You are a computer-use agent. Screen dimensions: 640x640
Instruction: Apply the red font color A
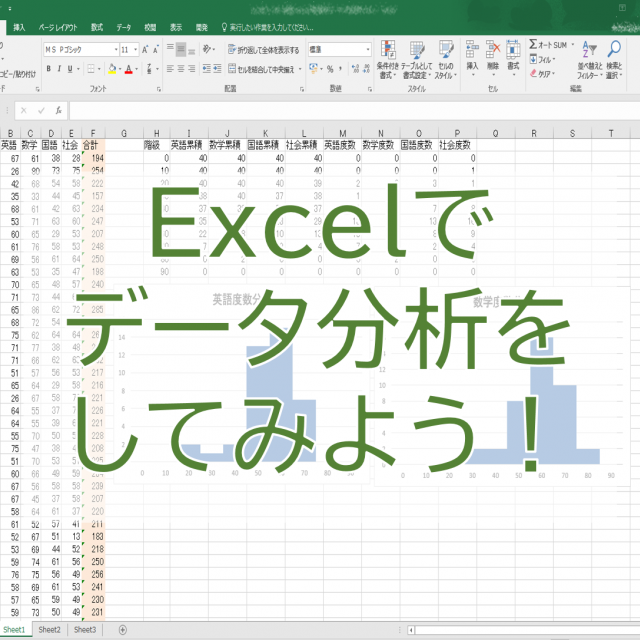[129, 69]
